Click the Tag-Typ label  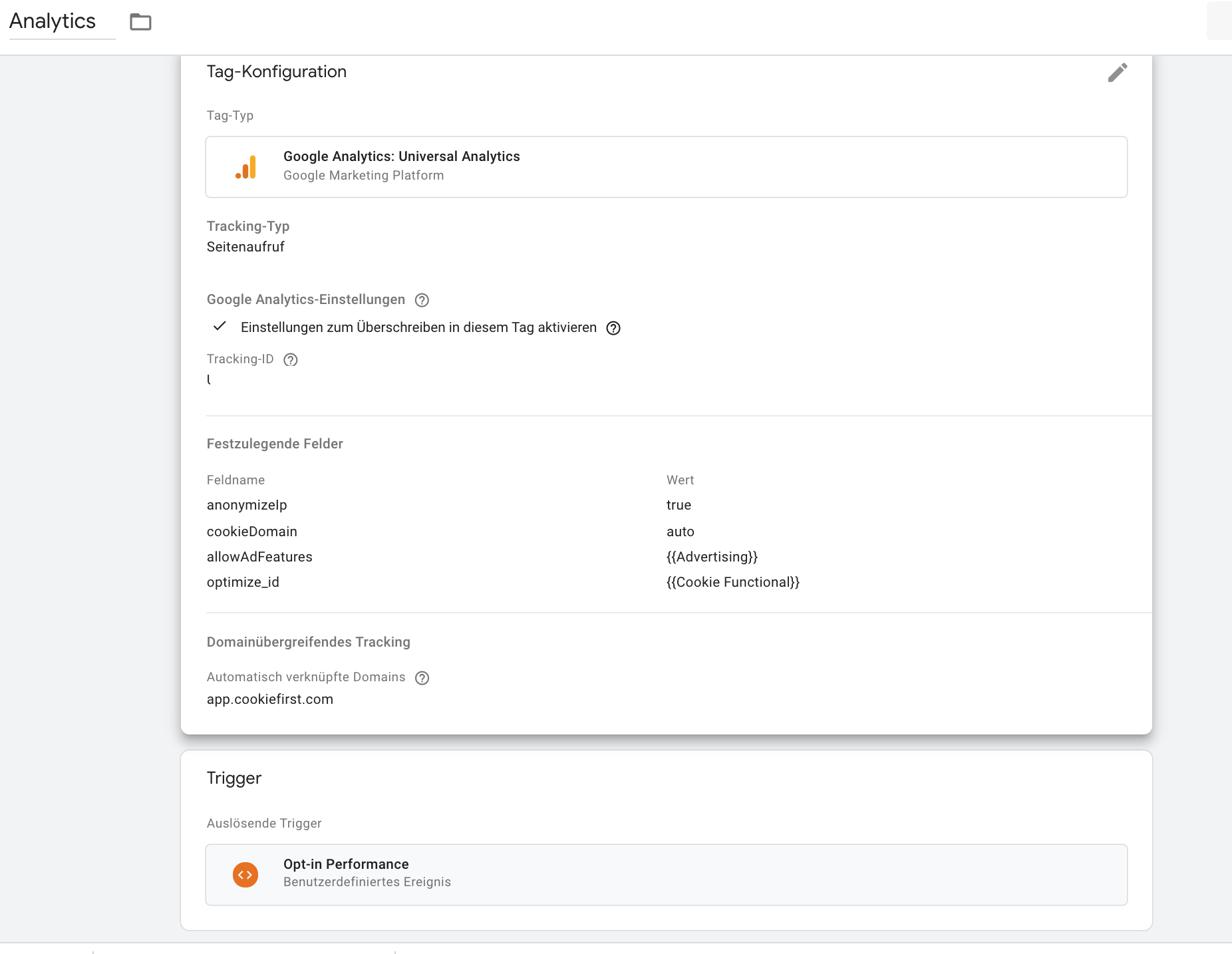pyautogui.click(x=230, y=115)
